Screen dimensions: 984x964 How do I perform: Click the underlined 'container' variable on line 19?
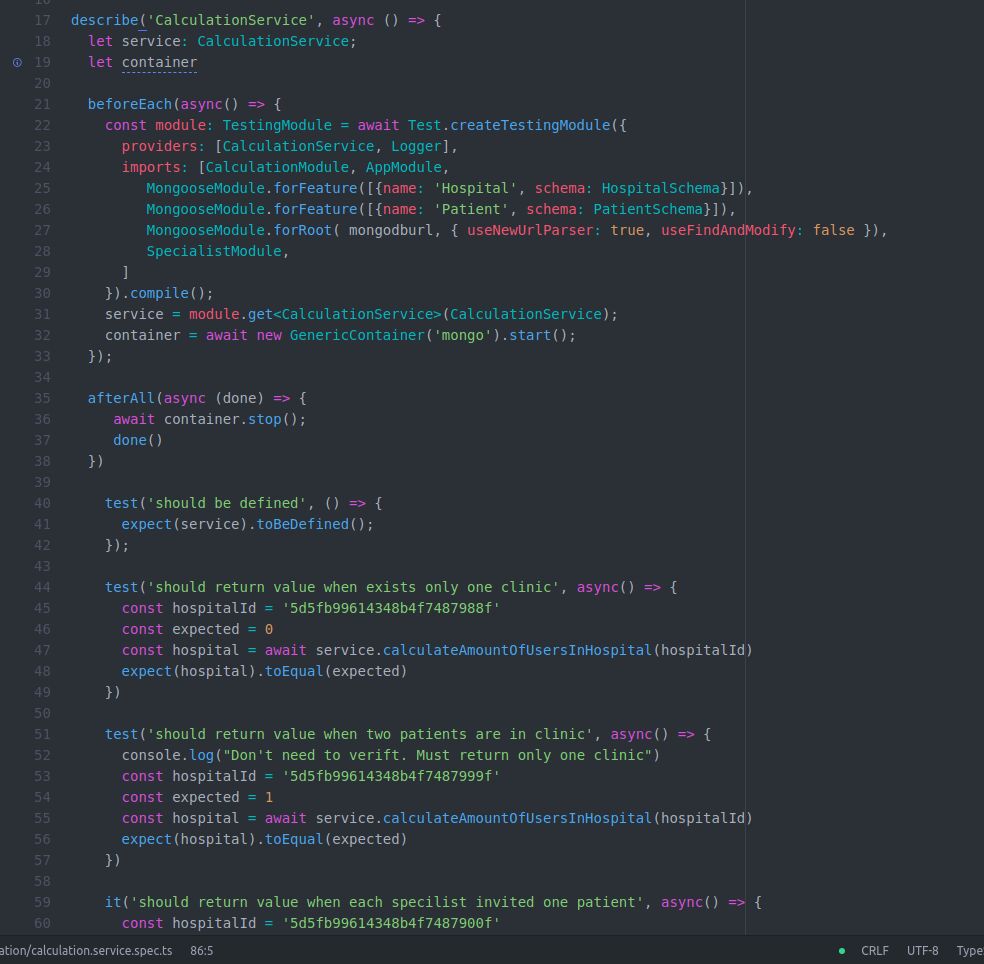coord(159,62)
